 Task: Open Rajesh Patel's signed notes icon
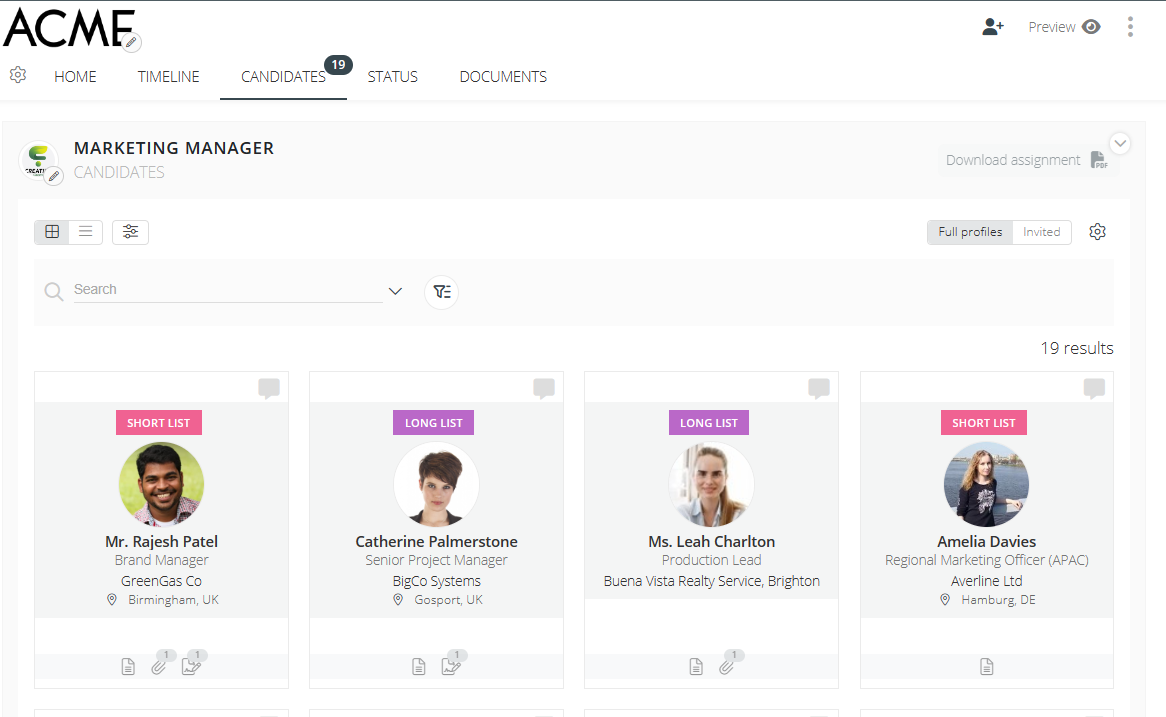(191, 666)
